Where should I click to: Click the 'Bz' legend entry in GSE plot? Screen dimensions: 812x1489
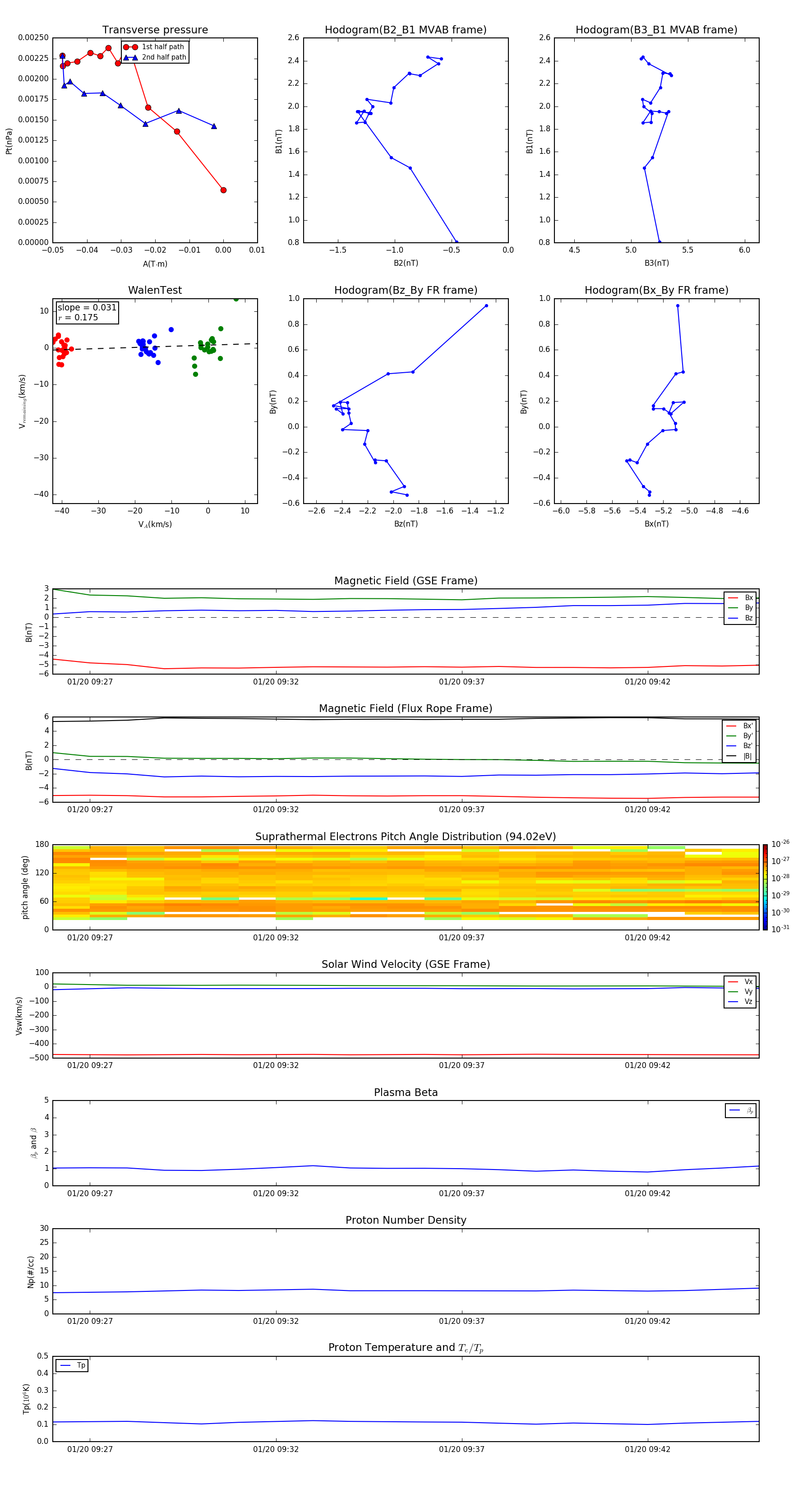click(x=740, y=618)
